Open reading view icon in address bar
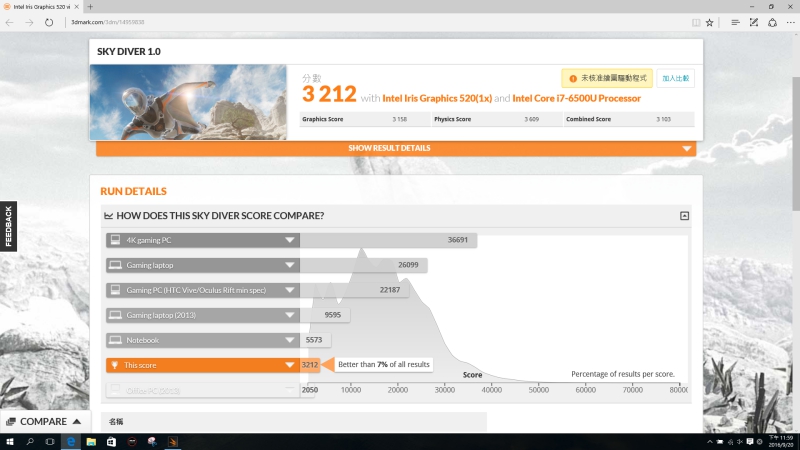This screenshot has width=800, height=450. [696, 22]
